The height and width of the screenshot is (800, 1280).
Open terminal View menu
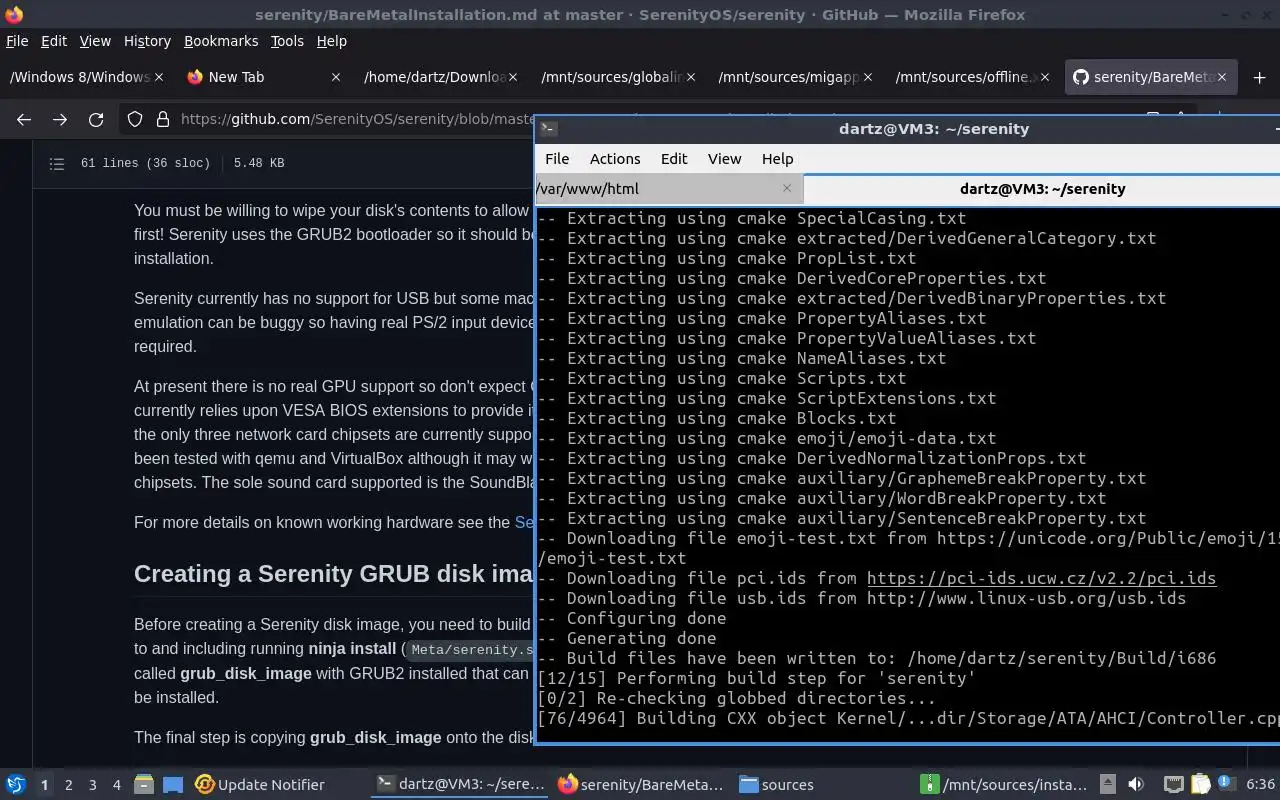725,159
